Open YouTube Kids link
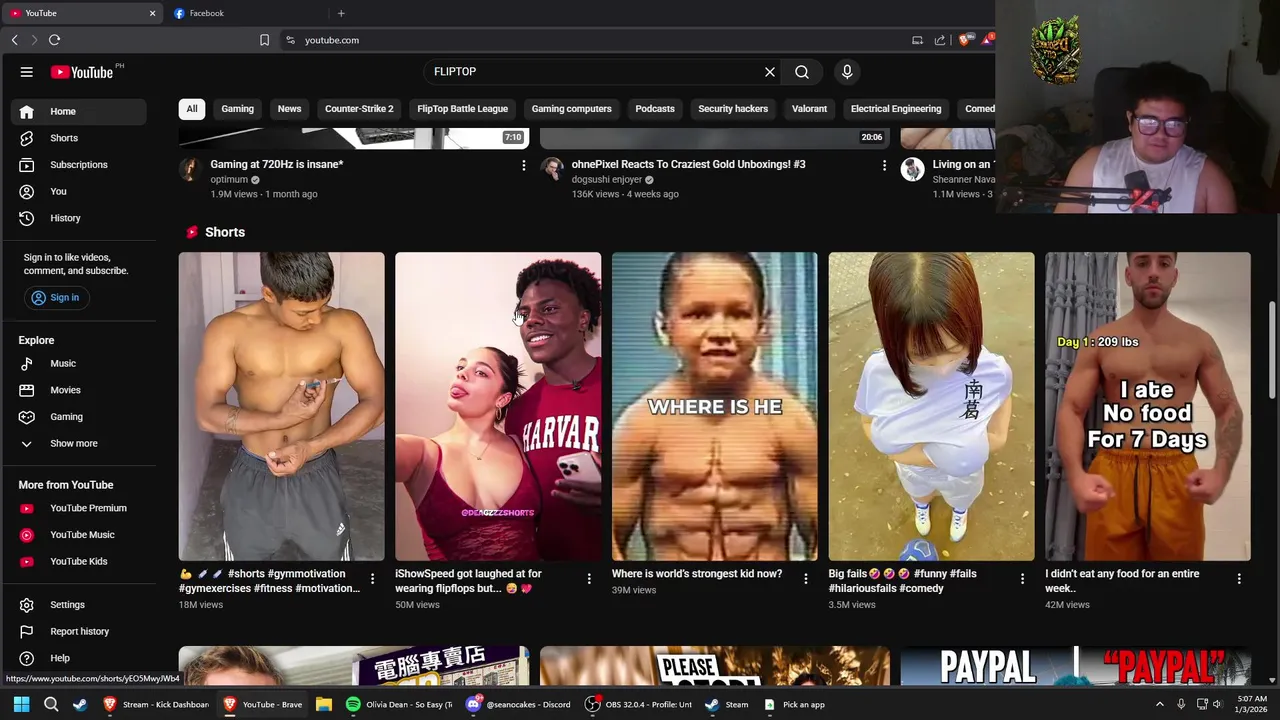Viewport: 1280px width, 720px height. pos(79,561)
